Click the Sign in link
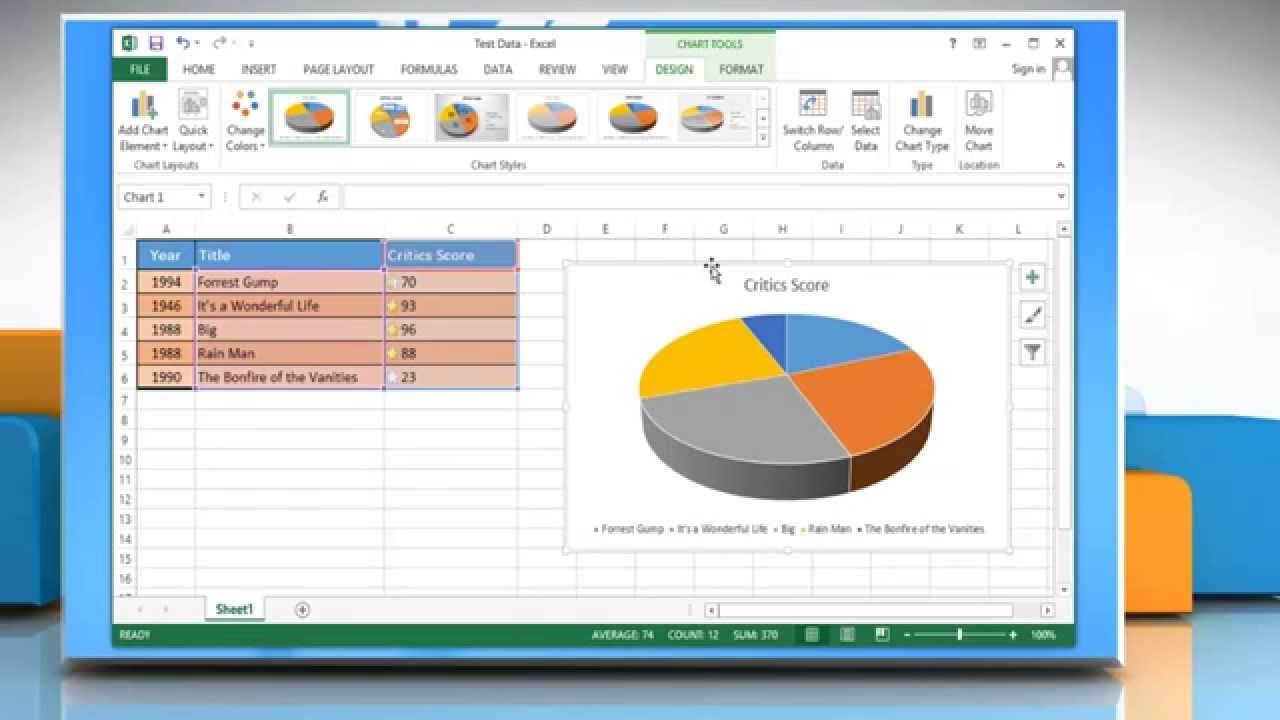This screenshot has width=1280, height=720. click(x=1028, y=69)
